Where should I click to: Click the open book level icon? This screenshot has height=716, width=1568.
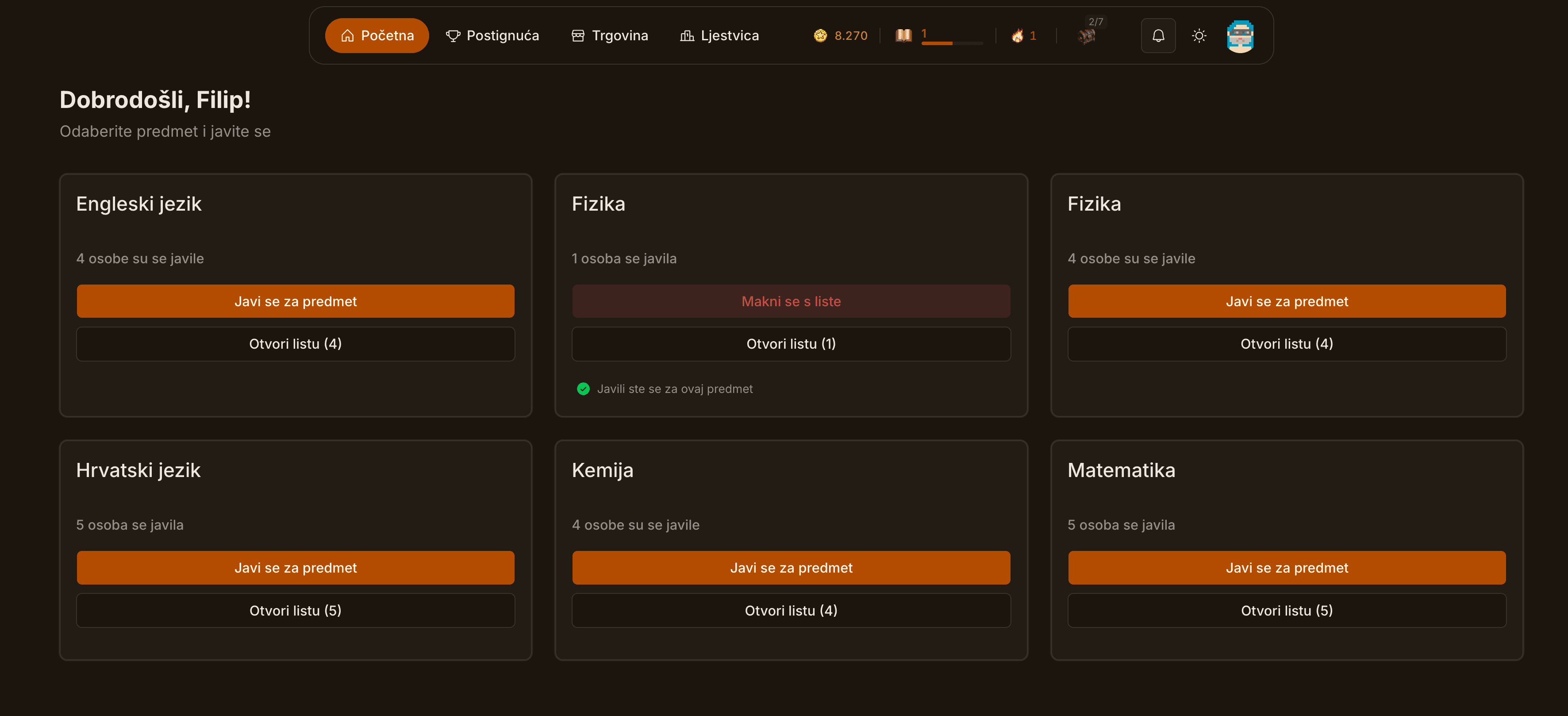903,35
